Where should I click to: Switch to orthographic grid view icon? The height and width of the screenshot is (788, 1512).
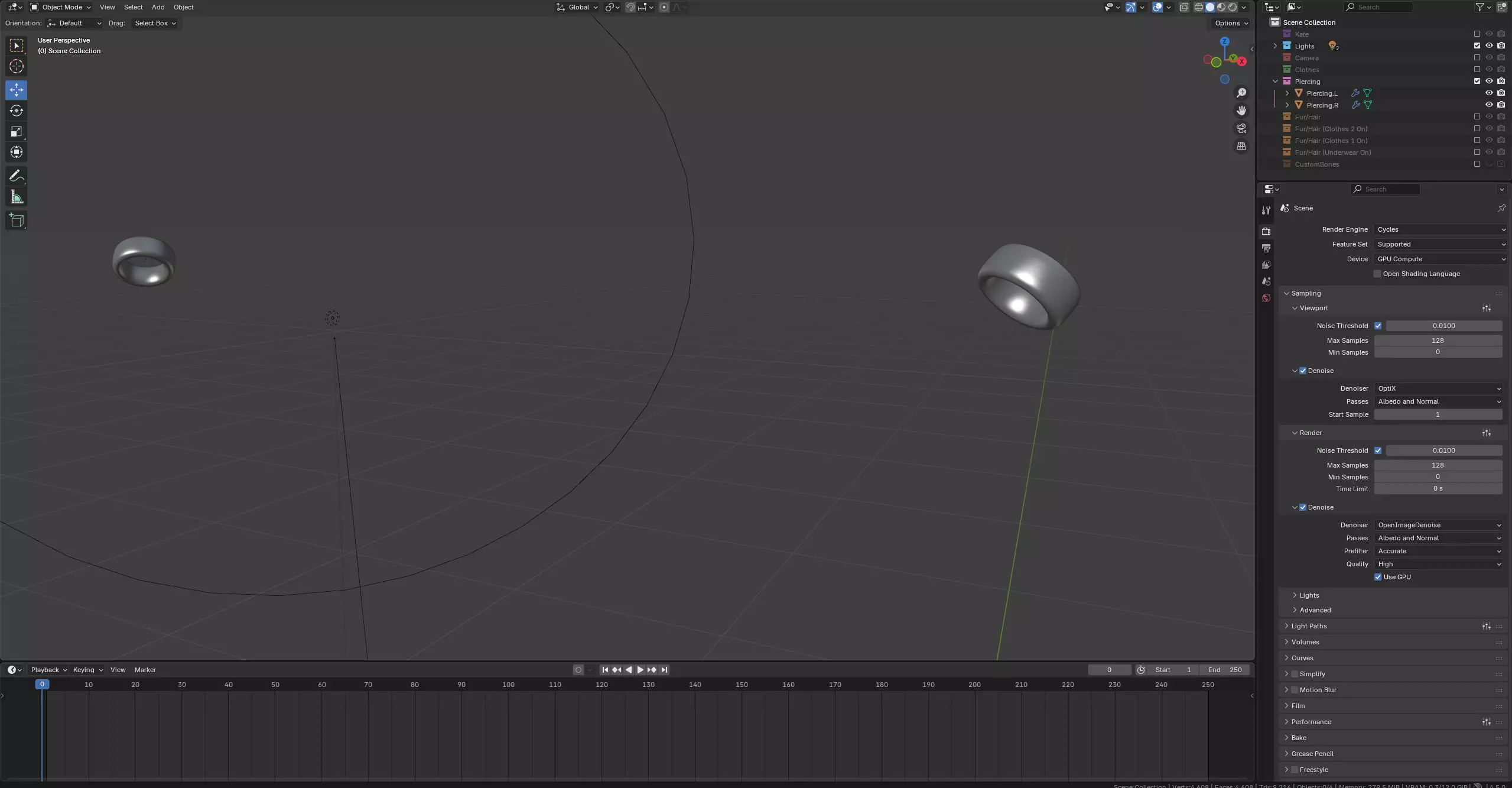click(x=1241, y=146)
